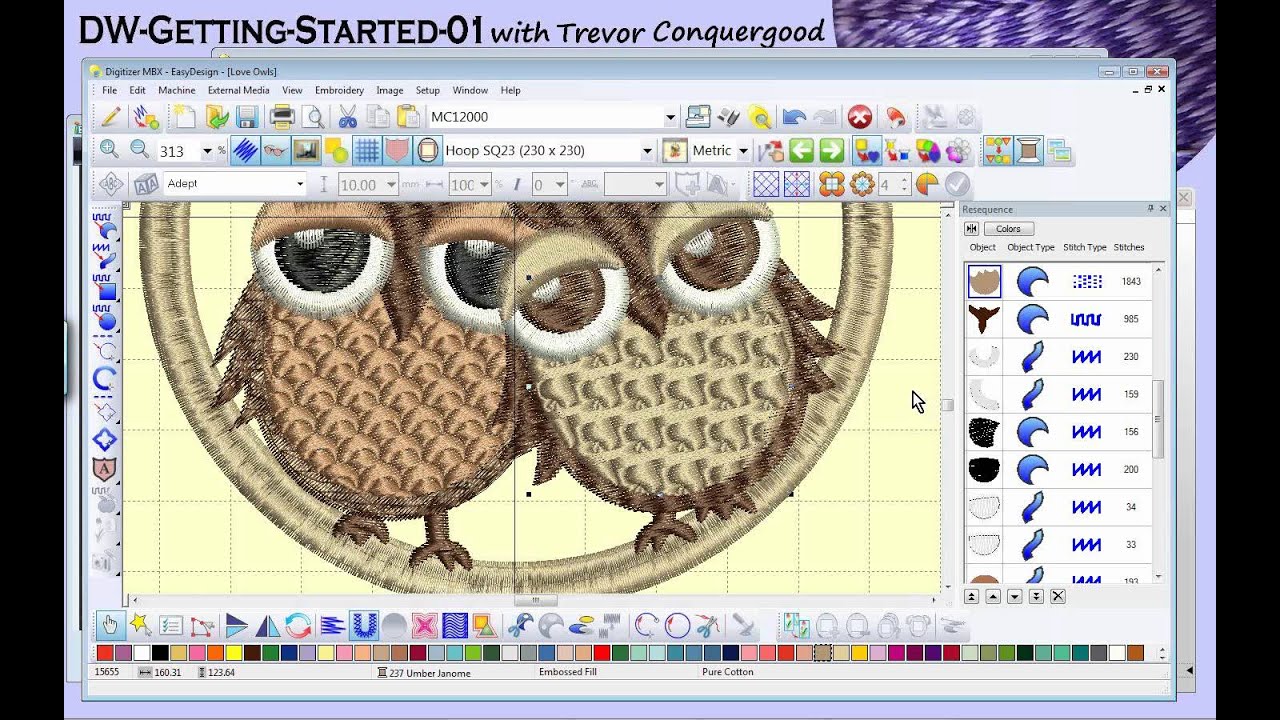The width and height of the screenshot is (1280, 720).
Task: Click the green right arrow icon
Action: click(x=831, y=151)
